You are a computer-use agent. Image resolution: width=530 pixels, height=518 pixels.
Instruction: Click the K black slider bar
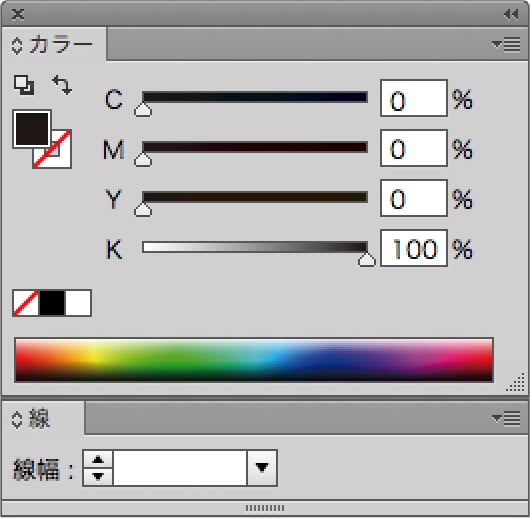tap(255, 247)
